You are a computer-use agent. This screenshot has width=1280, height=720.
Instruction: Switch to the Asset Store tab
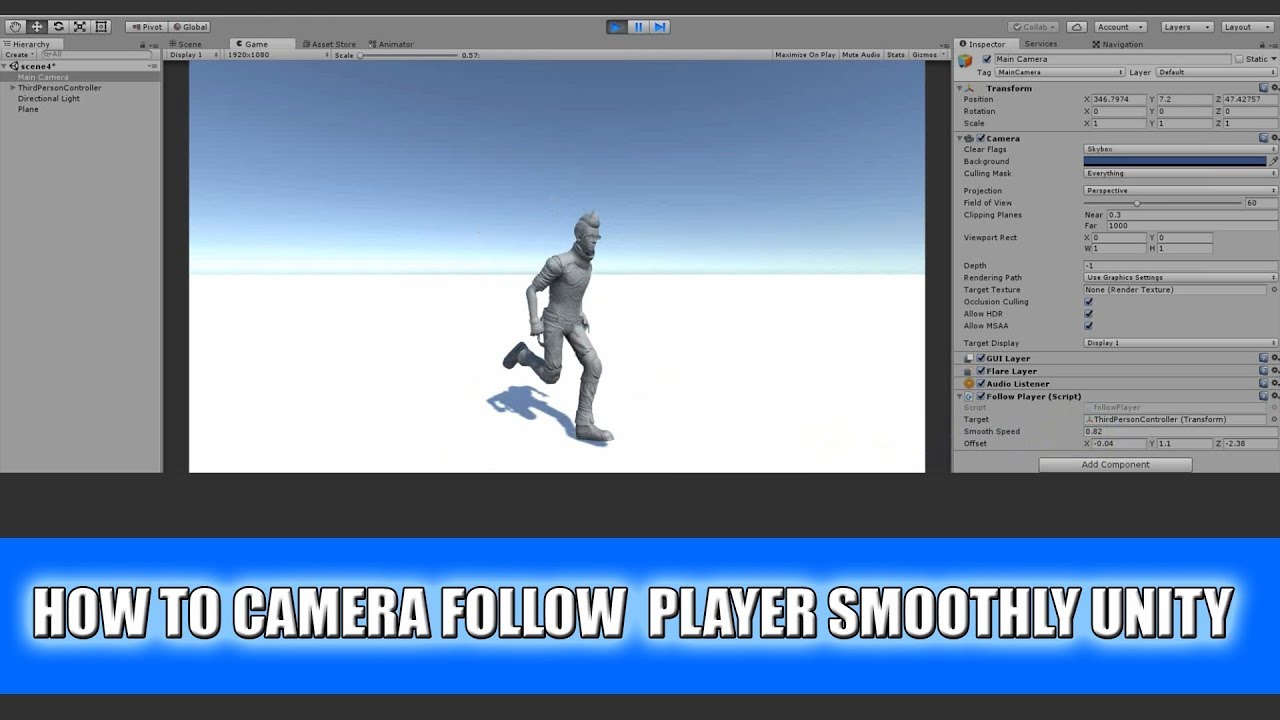pyautogui.click(x=329, y=44)
